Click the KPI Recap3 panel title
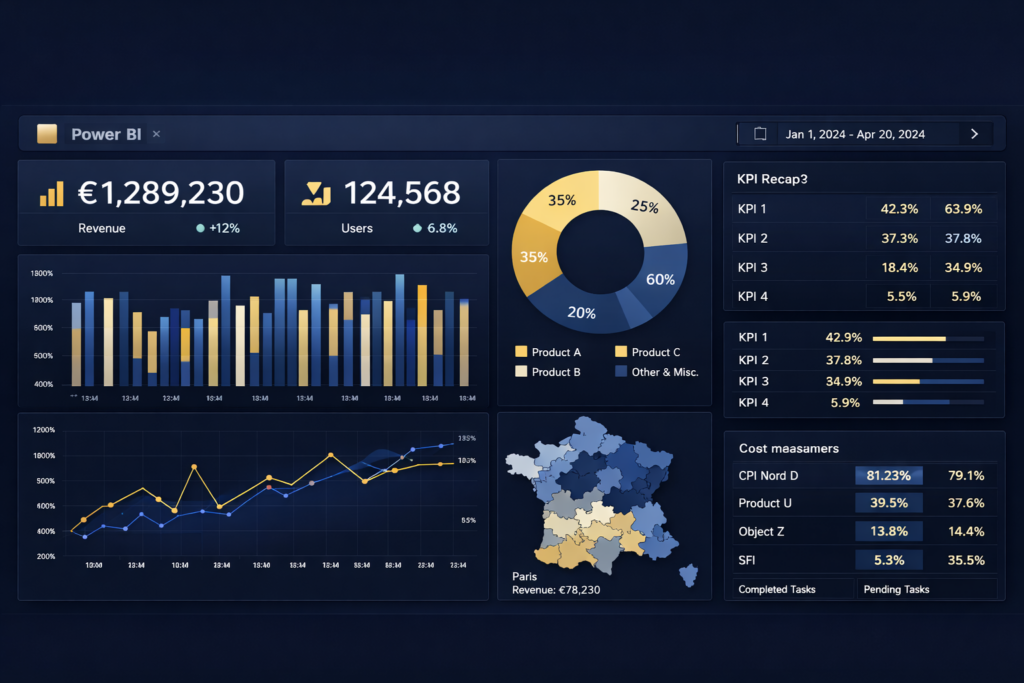Viewport: 1024px width, 683px height. (x=772, y=179)
